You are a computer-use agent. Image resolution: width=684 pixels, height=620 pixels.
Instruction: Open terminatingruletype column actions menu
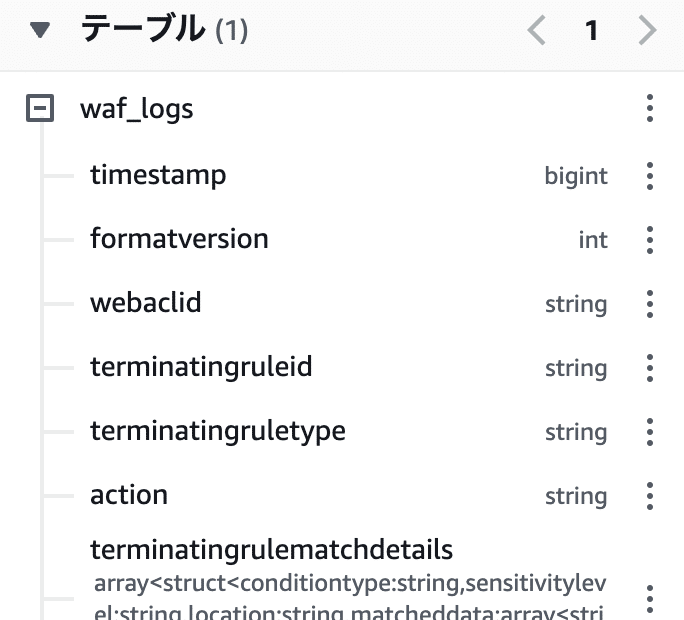650,432
